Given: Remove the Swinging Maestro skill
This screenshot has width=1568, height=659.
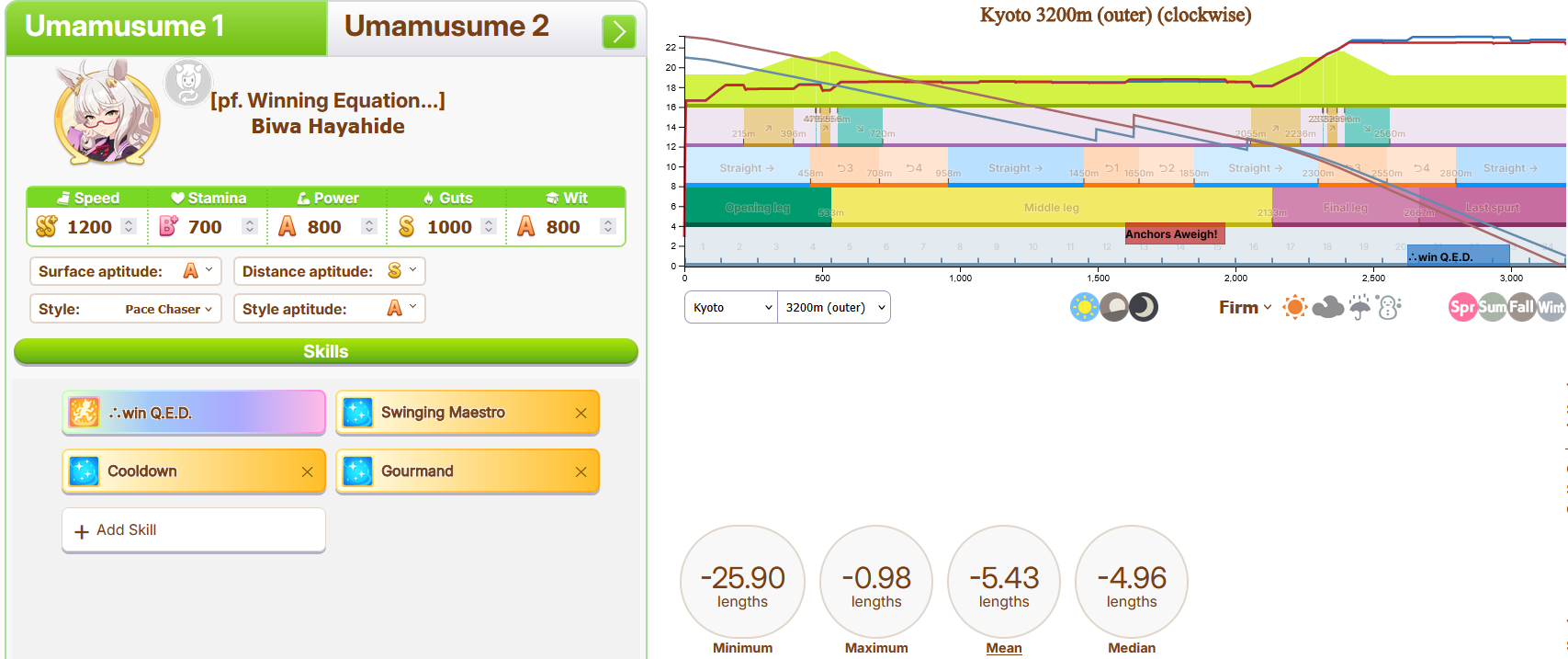Looking at the screenshot, I should point(581,414).
